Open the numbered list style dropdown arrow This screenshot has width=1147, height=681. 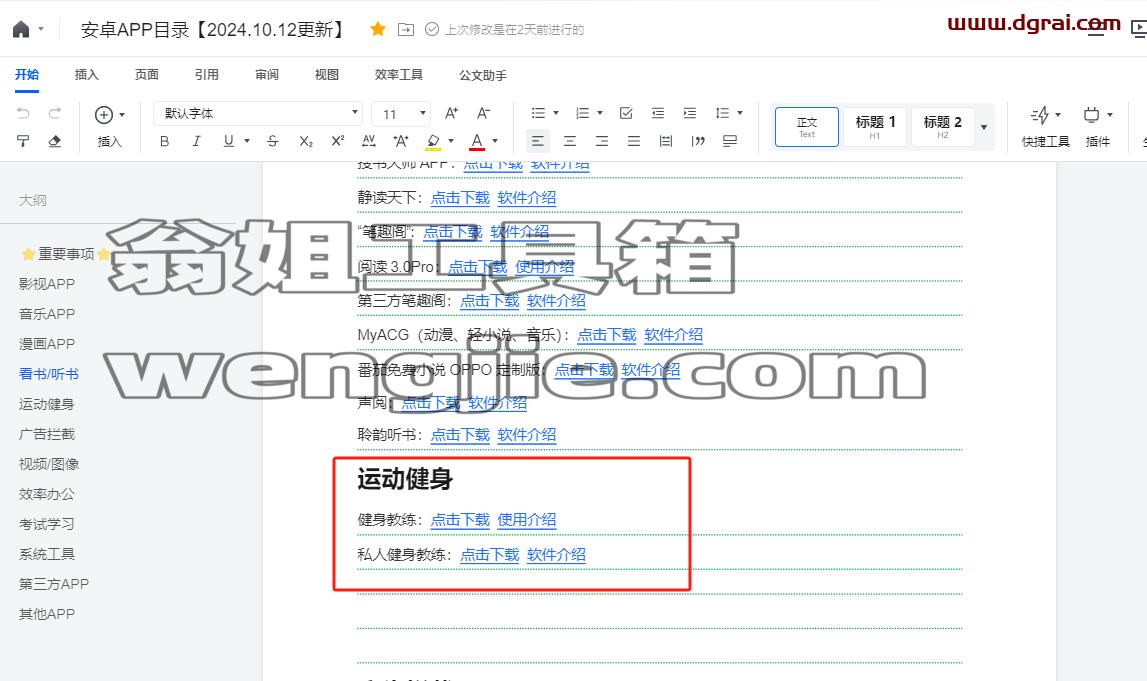[x=600, y=113]
